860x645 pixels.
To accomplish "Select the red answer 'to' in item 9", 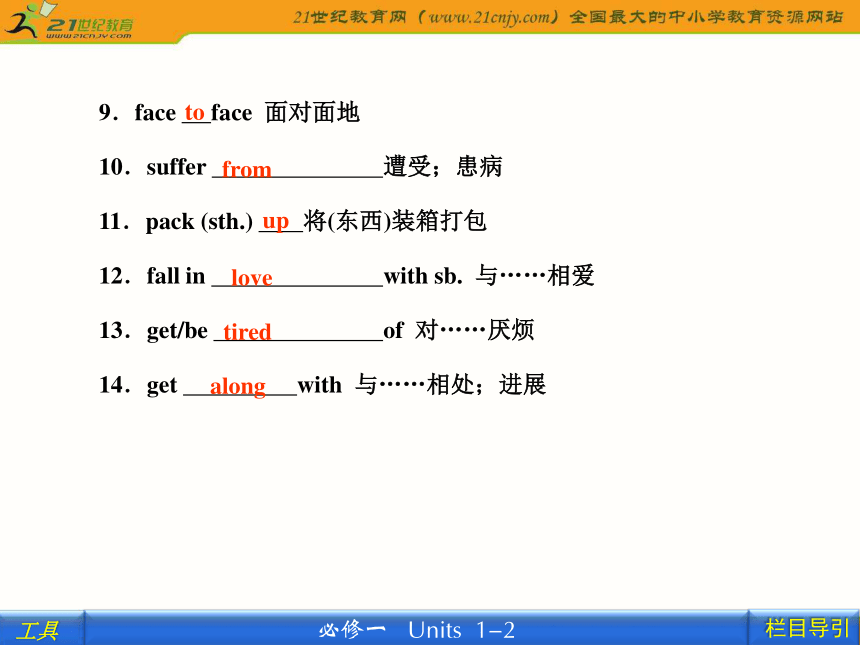I will pos(195,113).
